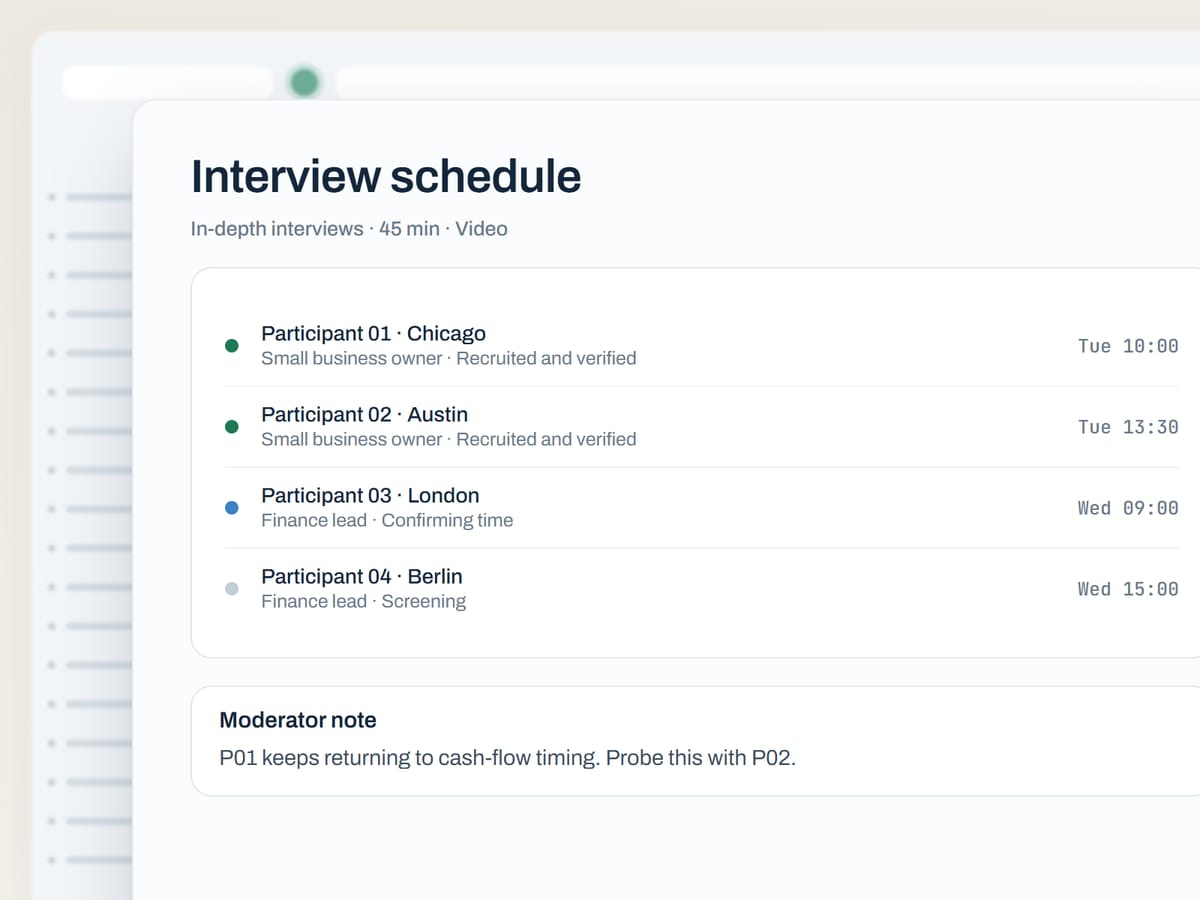Select the Tue 13:30 time slot
Image resolution: width=1200 pixels, height=900 pixels.
pyautogui.click(x=1128, y=427)
